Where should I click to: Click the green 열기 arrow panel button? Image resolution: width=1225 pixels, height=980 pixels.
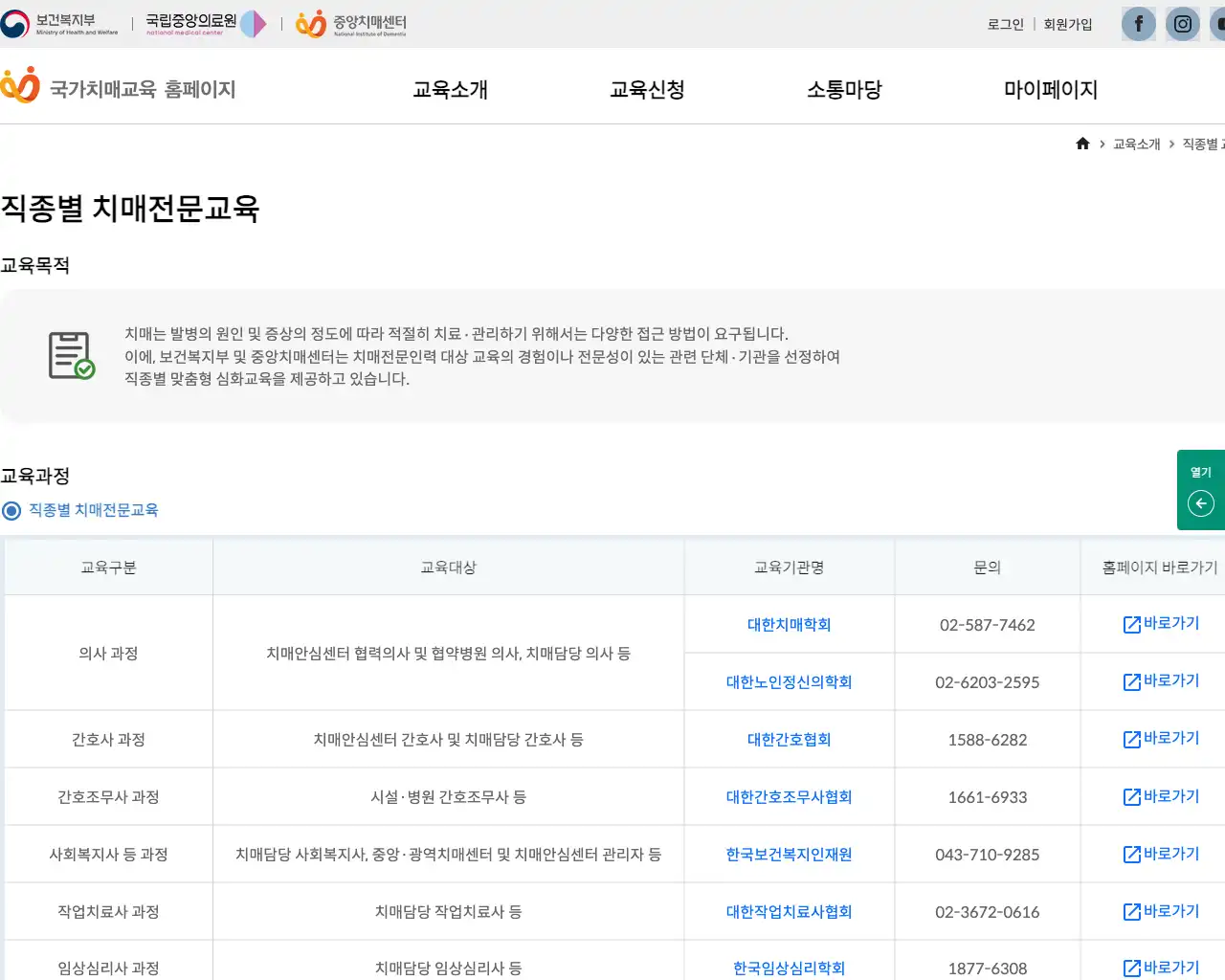[1201, 490]
